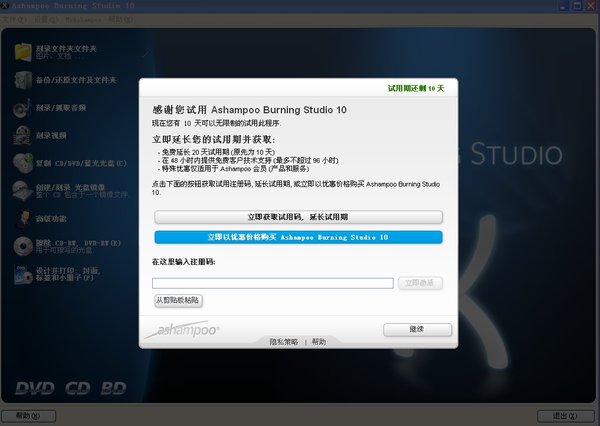Viewport: 600px width, 426px height.
Task: Select the 备份/还原文件及文件夹 safe icon
Action: click(23, 80)
